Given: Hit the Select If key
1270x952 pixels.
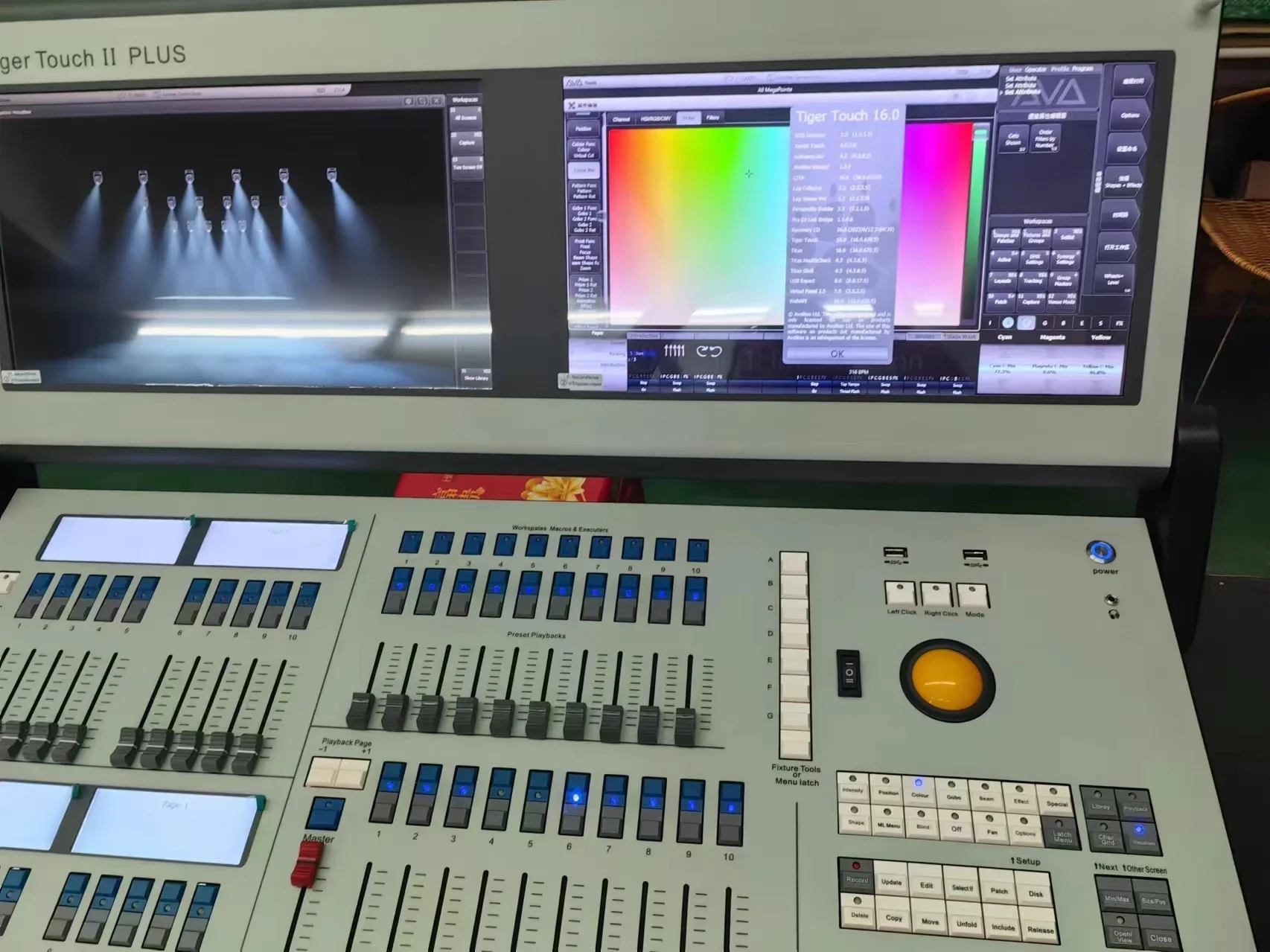Looking at the screenshot, I should pos(962,886).
